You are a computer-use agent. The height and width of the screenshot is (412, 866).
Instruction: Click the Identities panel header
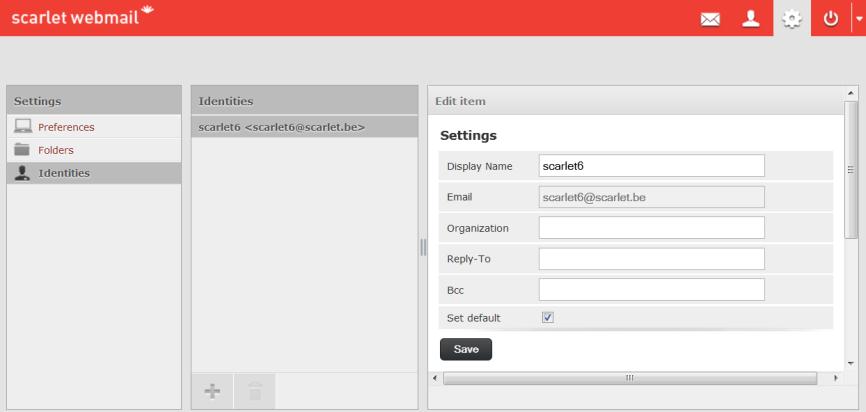[x=304, y=101]
